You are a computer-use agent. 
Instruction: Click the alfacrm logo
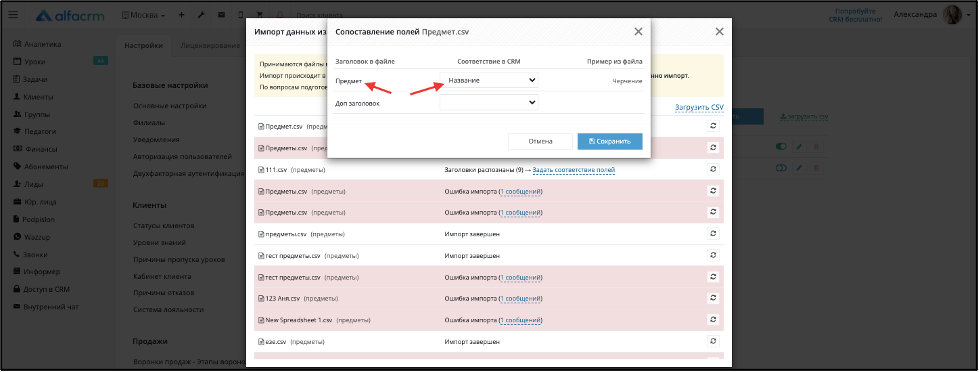tap(71, 15)
